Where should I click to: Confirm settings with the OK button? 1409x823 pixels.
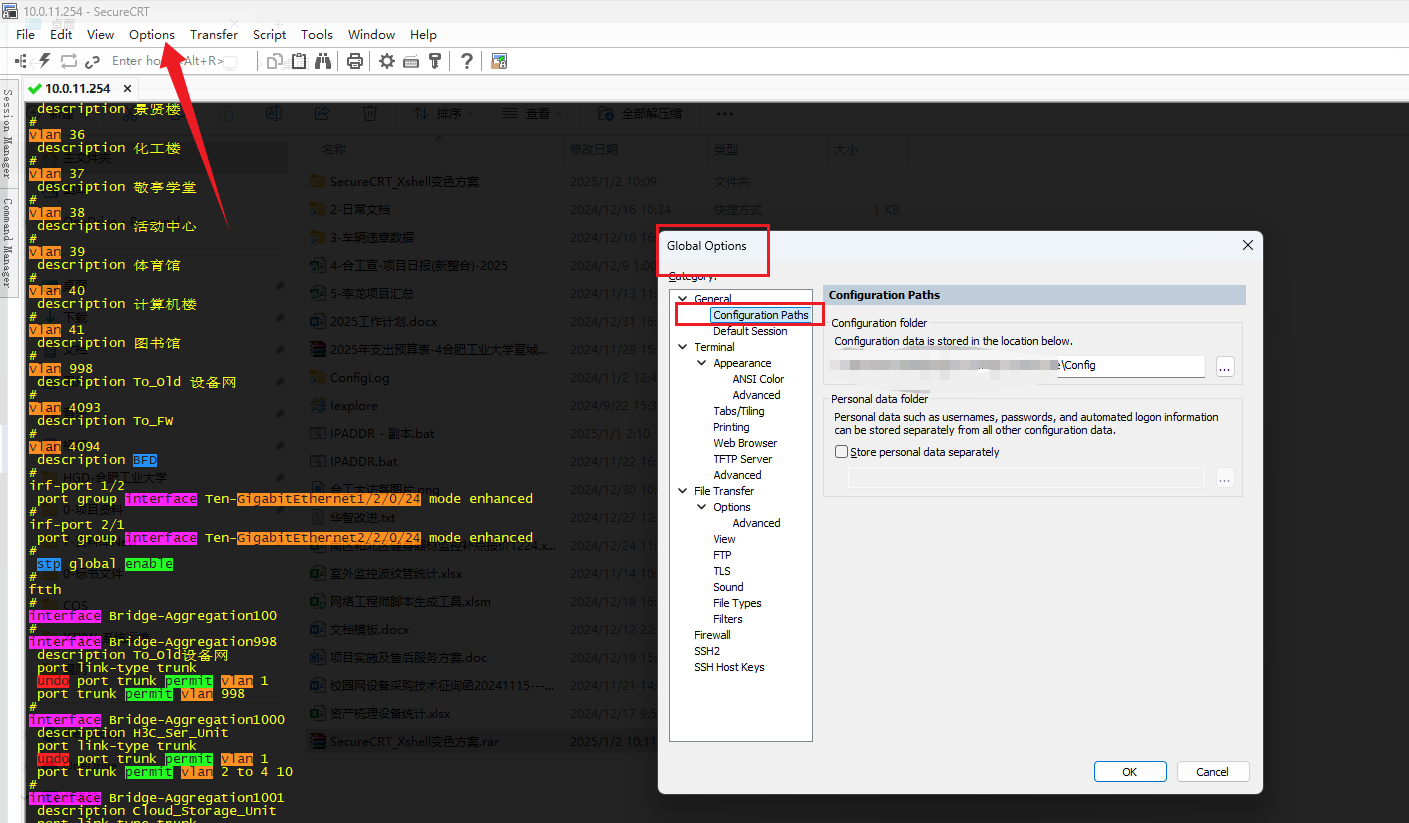tap(1130, 771)
